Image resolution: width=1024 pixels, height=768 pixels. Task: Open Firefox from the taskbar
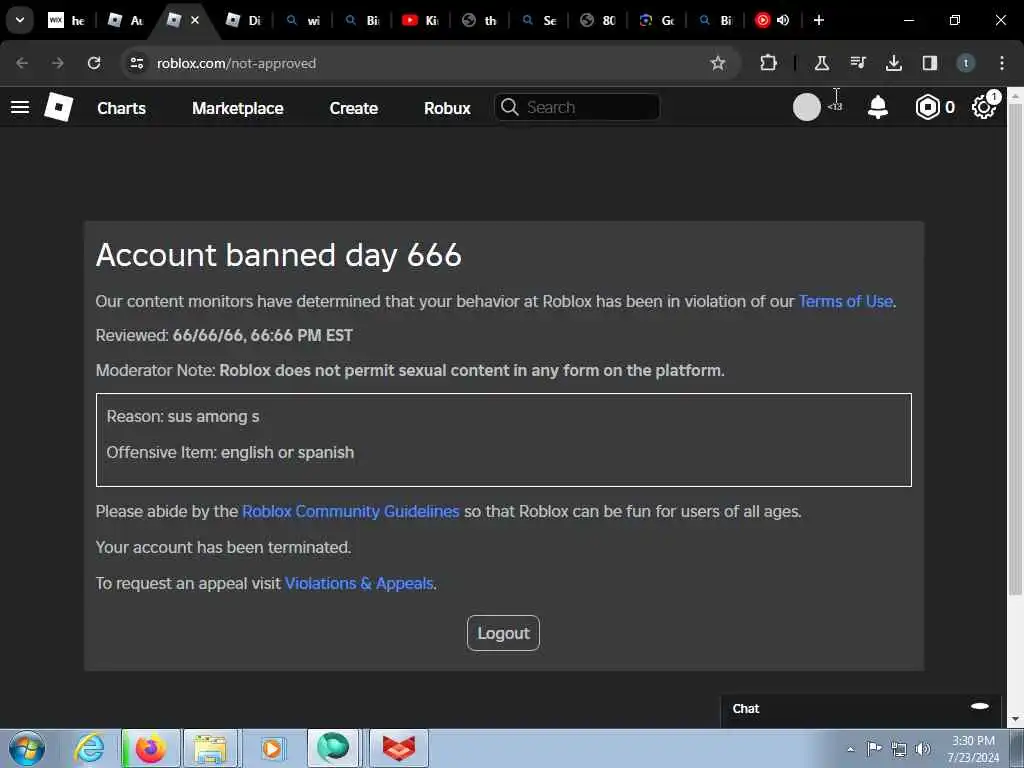[150, 748]
